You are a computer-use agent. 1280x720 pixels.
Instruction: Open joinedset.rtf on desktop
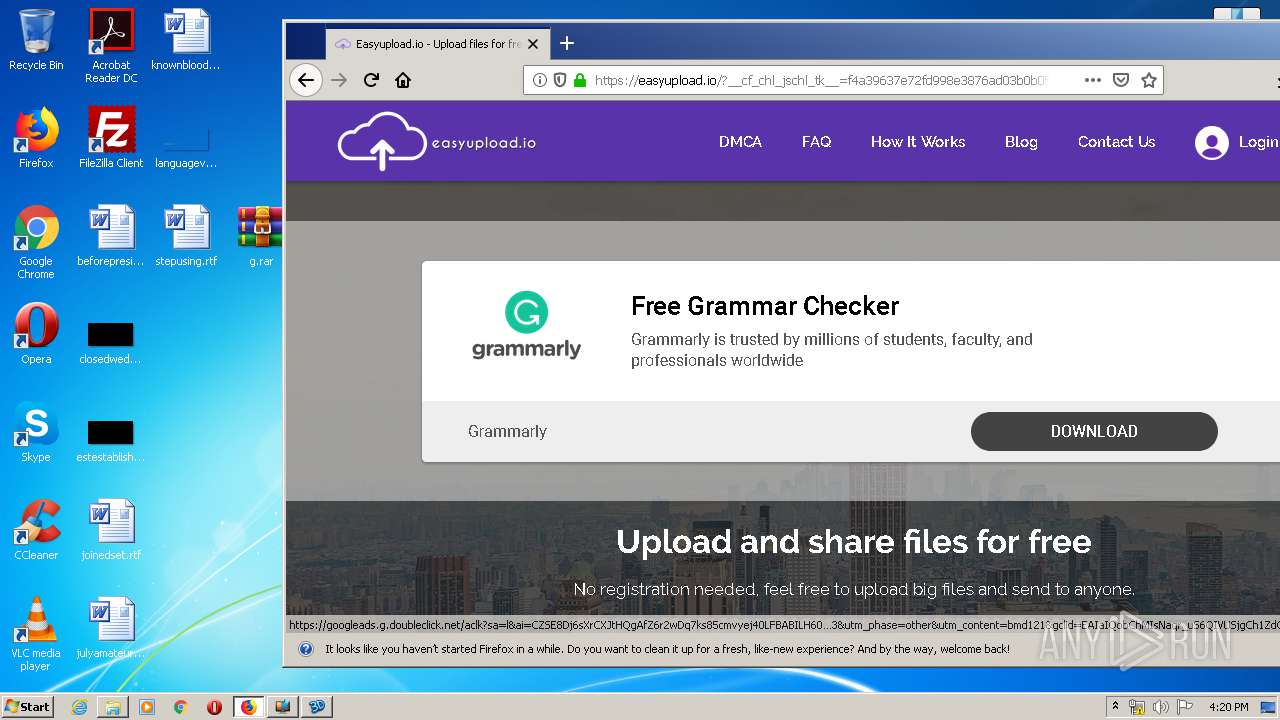(111, 530)
